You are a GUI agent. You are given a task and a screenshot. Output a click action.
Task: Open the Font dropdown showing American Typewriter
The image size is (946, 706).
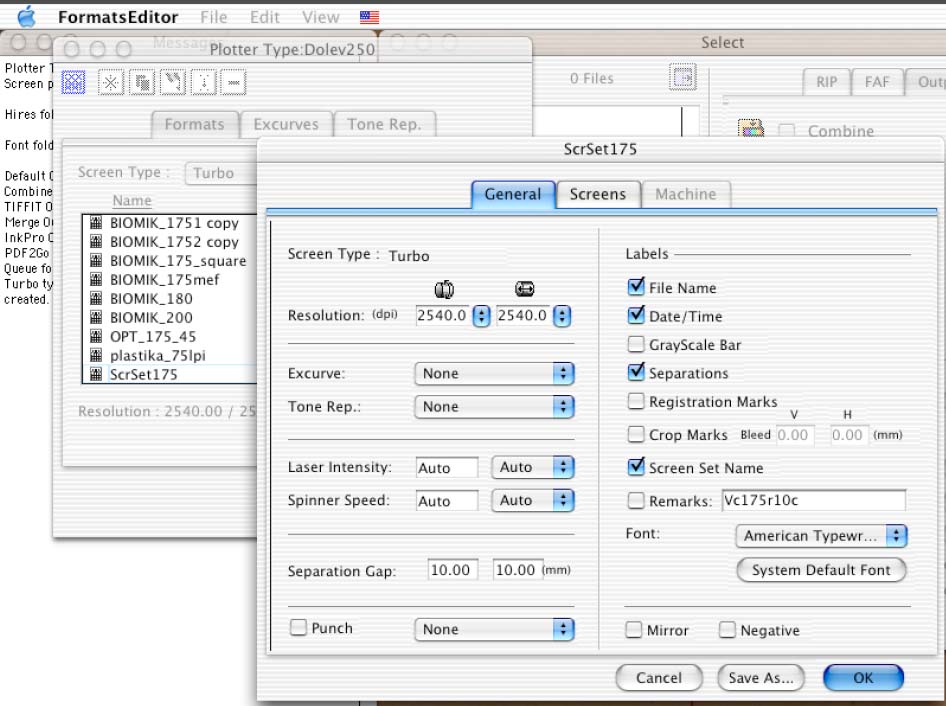point(821,536)
